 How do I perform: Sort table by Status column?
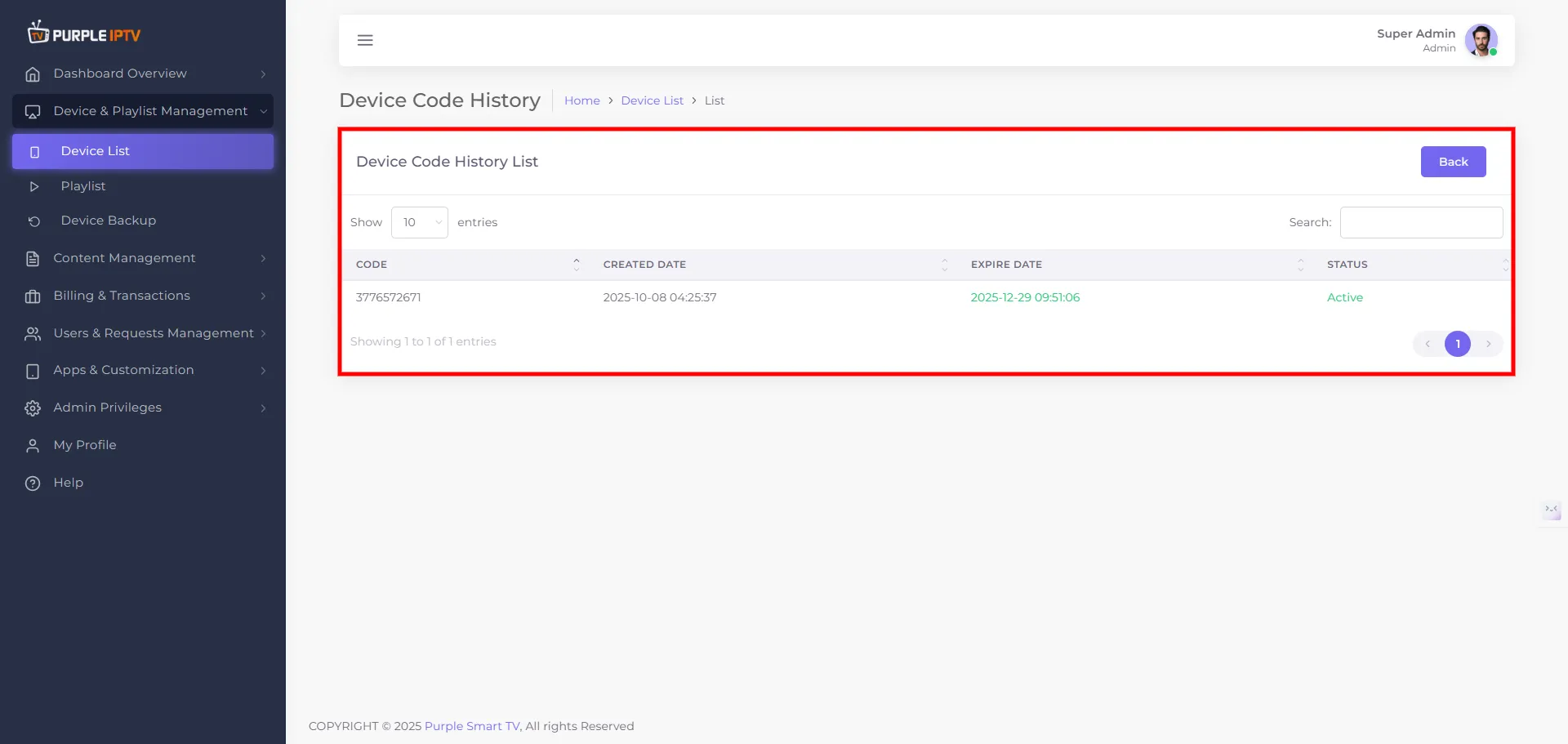pos(1412,265)
